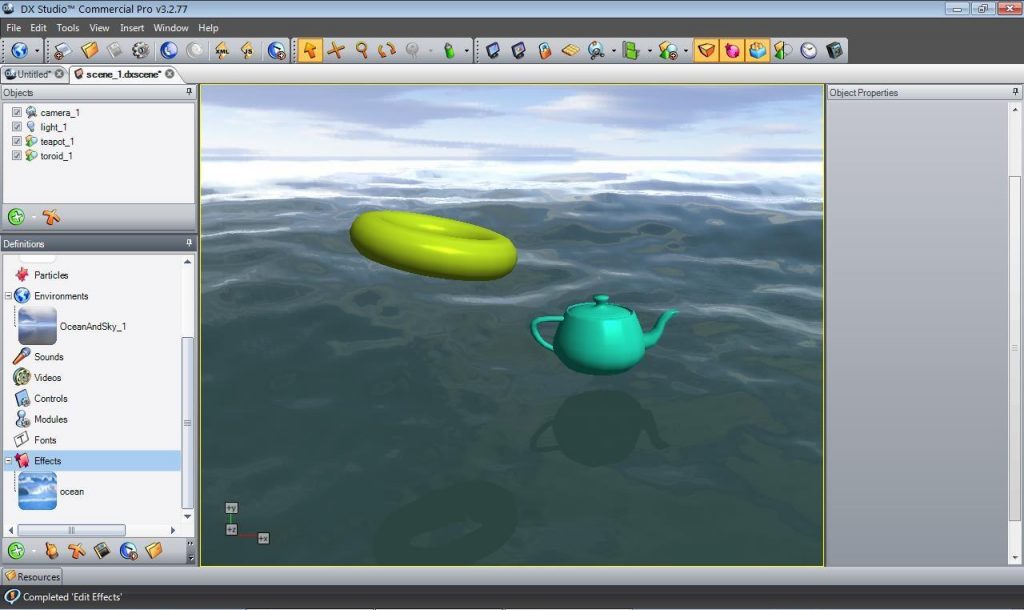Open the JS script editor
This screenshot has width=1024, height=610.
(x=248, y=50)
